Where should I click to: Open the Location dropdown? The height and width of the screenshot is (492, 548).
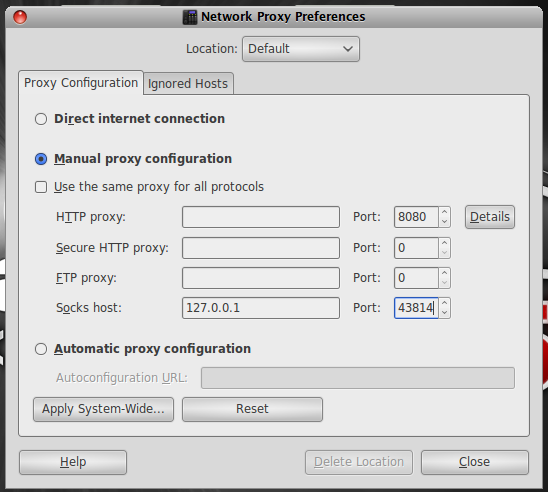coord(301,49)
